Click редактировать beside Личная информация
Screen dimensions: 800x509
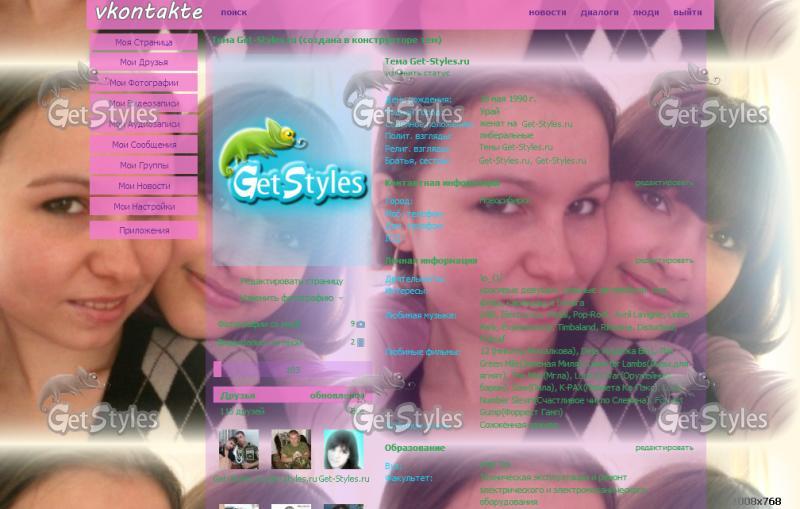[664, 260]
